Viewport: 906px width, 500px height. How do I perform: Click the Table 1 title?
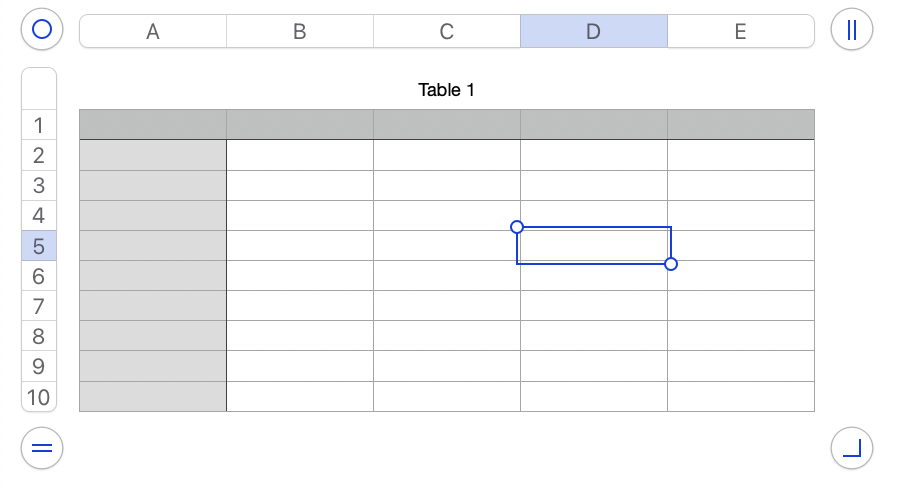[446, 90]
